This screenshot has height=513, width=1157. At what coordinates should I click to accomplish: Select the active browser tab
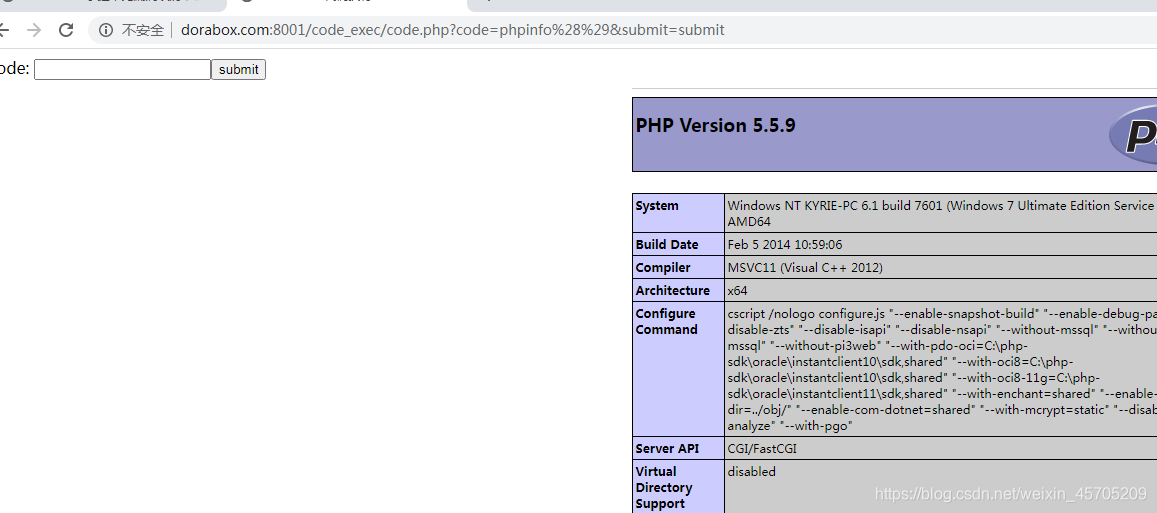[x=347, y=4]
